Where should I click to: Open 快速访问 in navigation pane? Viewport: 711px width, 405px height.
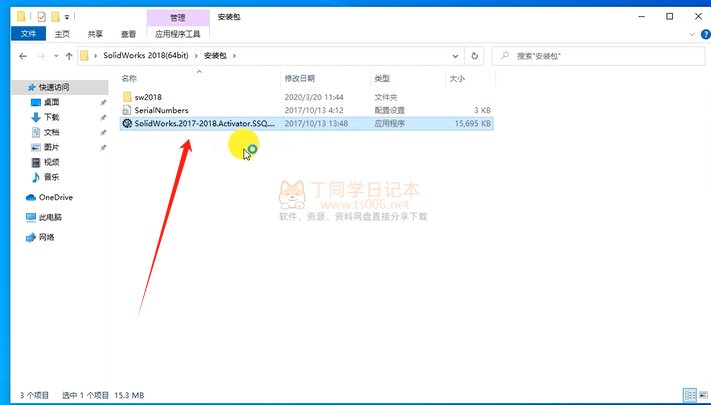[x=54, y=87]
